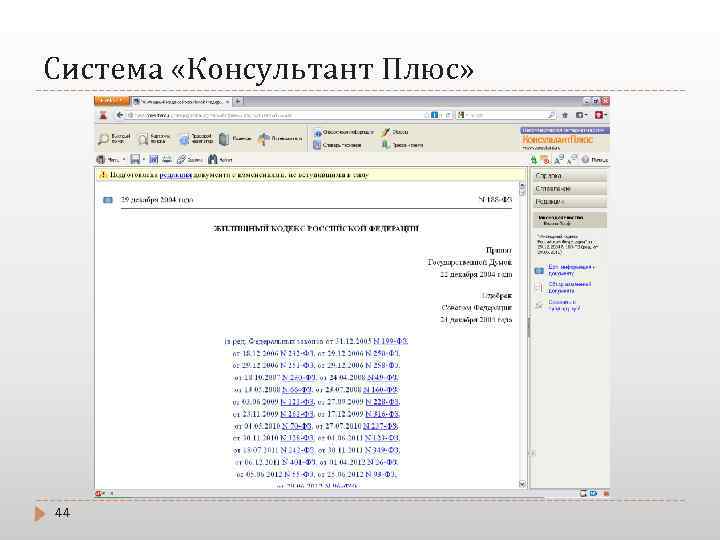
Task: Click the 'N 188-ФЗ' document number
Action: pos(495,200)
